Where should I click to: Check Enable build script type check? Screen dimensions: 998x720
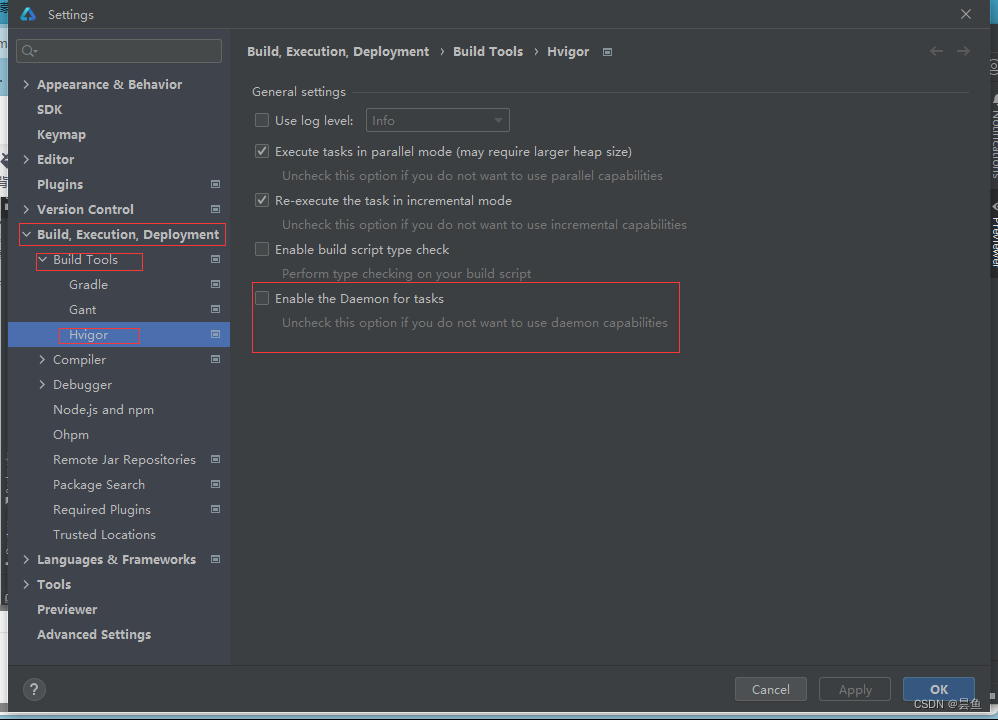coord(261,249)
